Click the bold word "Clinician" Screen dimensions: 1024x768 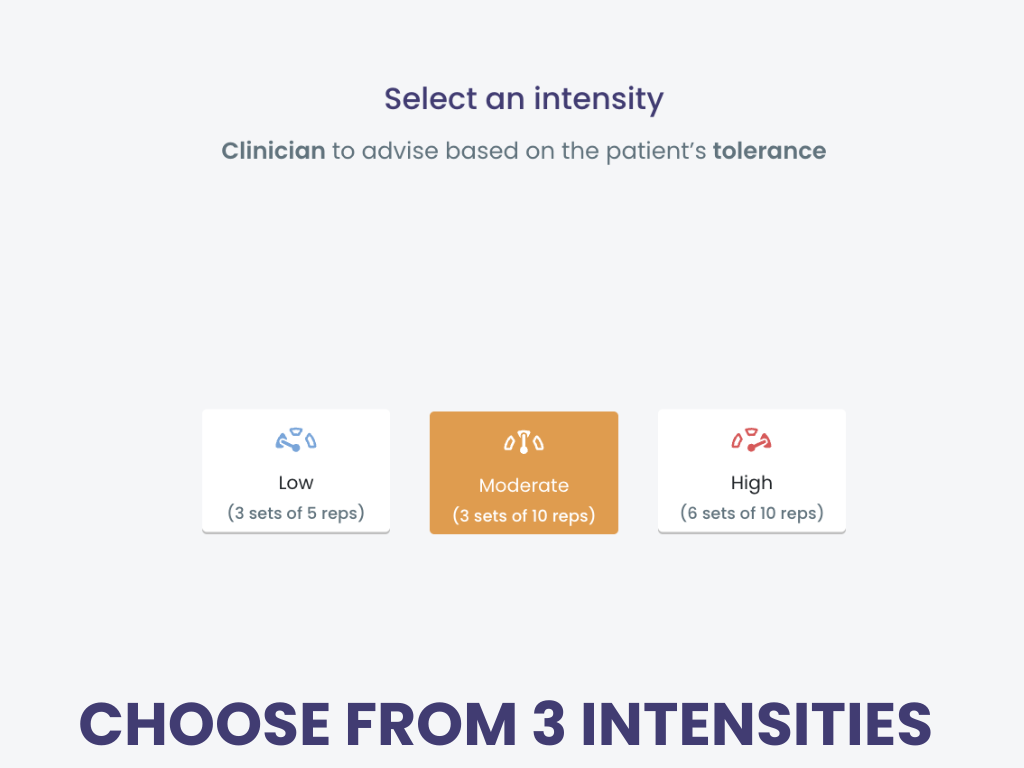tap(273, 151)
